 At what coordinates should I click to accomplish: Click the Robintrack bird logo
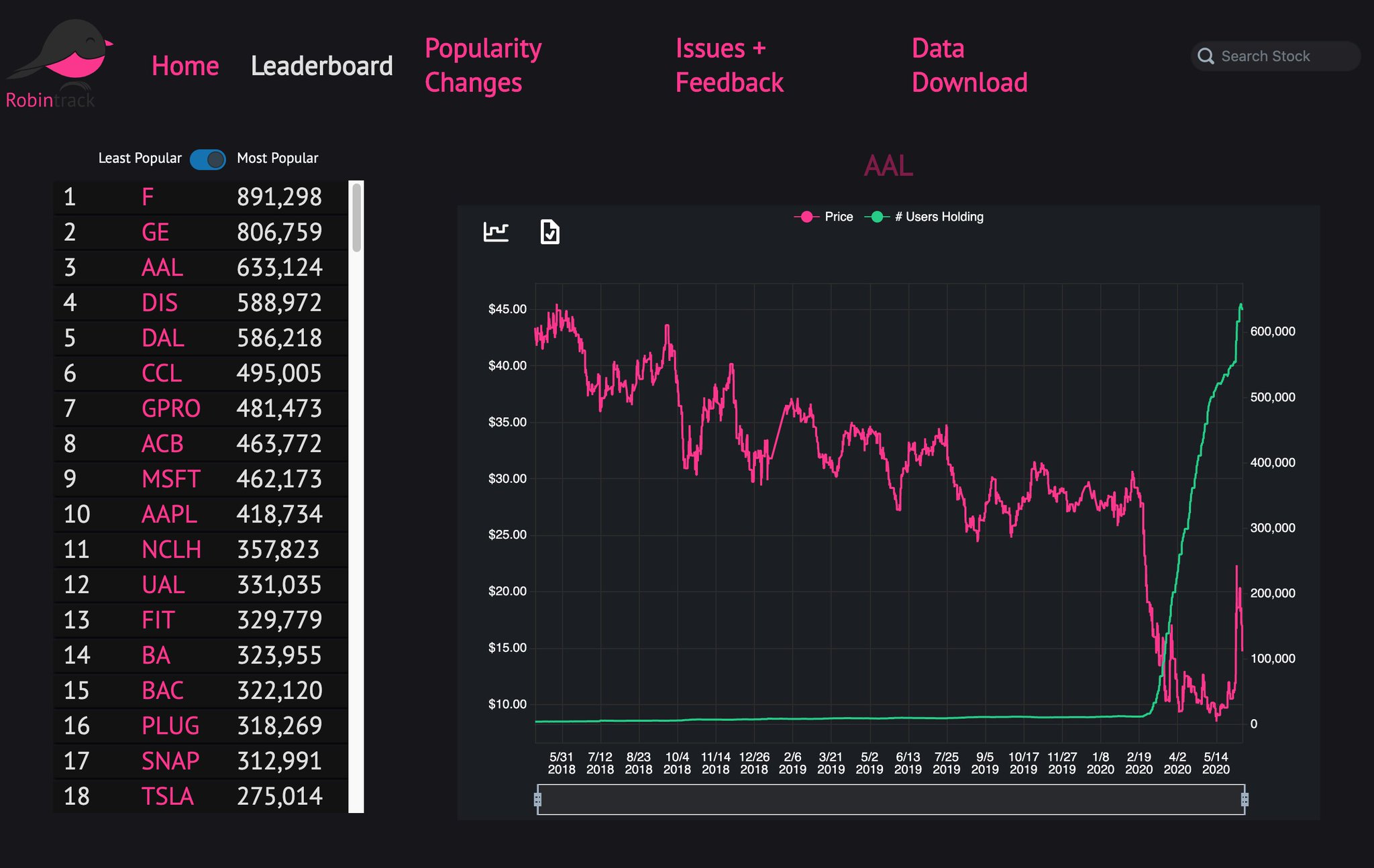[60, 64]
